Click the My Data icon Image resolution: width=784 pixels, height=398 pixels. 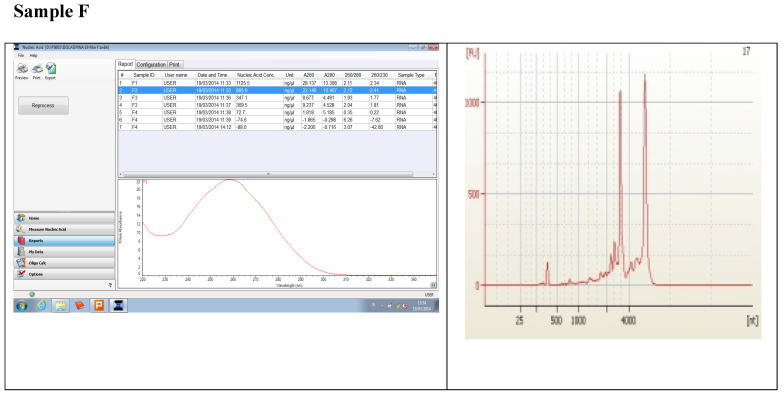click(x=20, y=252)
